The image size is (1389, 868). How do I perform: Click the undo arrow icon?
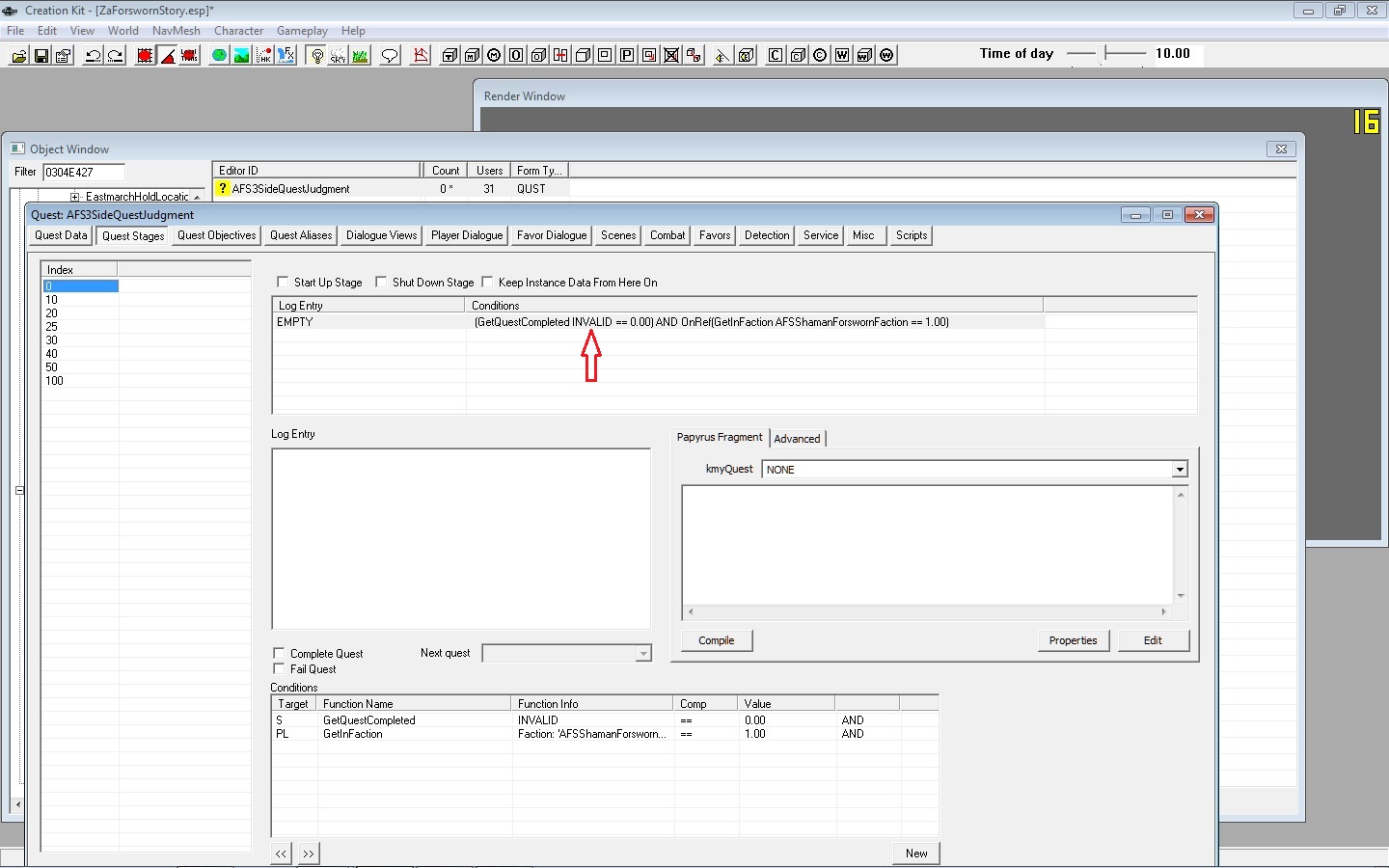pyautogui.click(x=93, y=55)
